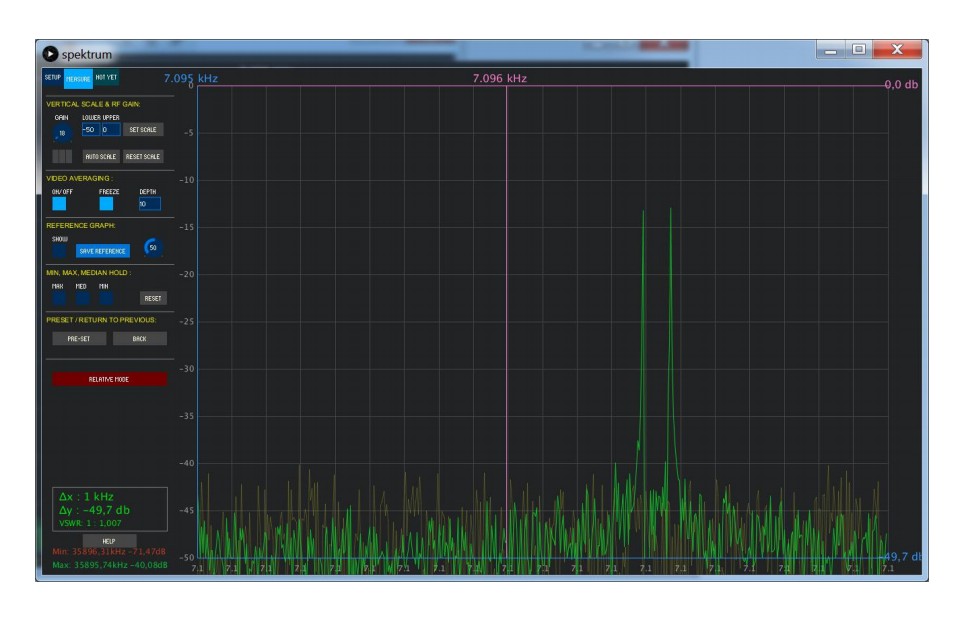This screenshot has height=639, width=960.
Task: Select the NOT YET tab
Action: pos(106,78)
